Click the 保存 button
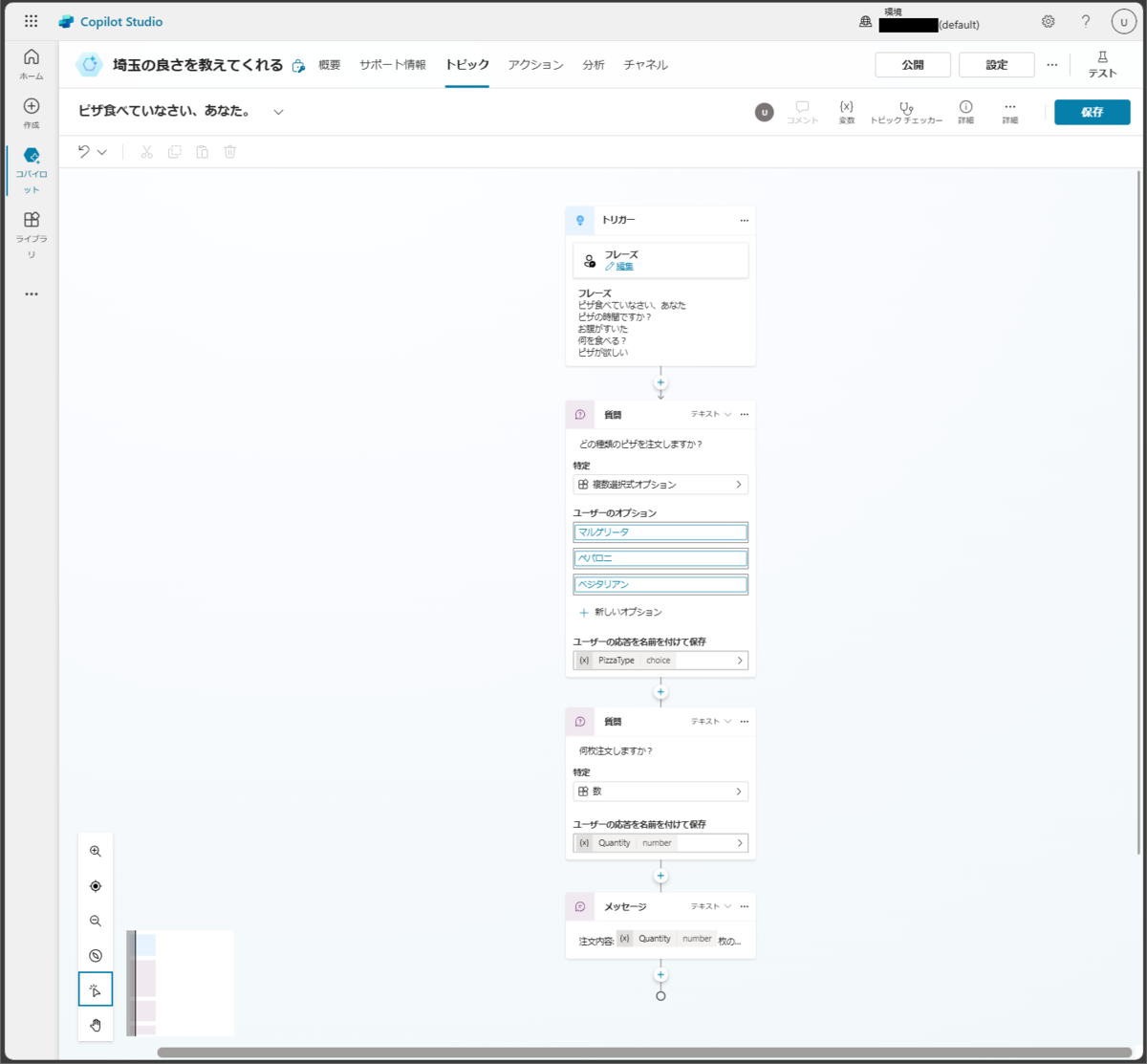1147x1064 pixels. (1093, 112)
